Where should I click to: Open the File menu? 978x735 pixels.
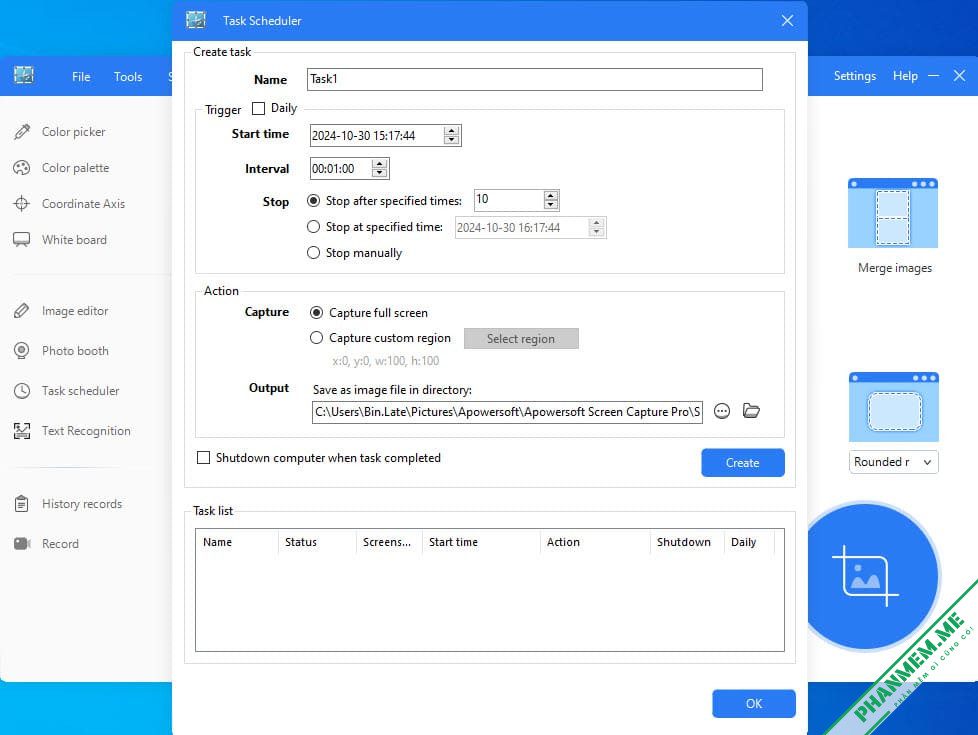pyautogui.click(x=81, y=77)
